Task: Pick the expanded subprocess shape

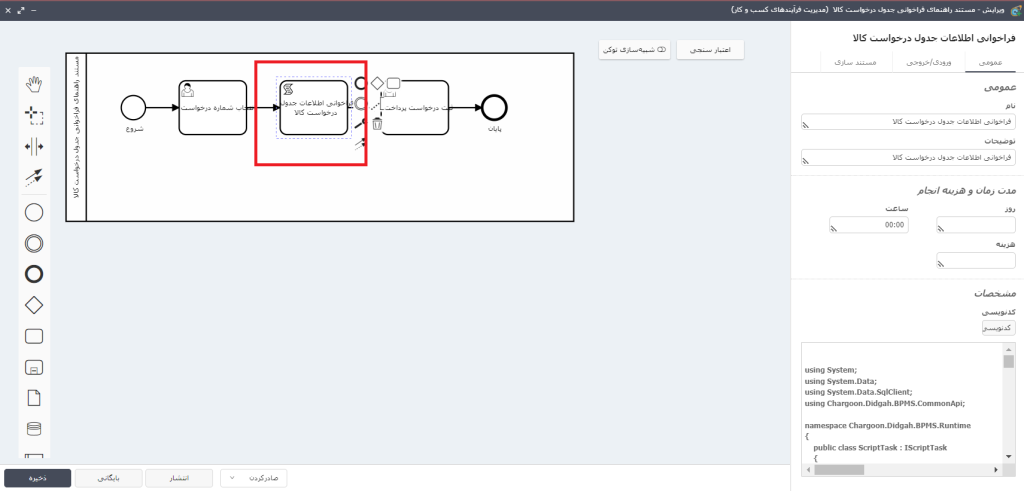Action: pyautogui.click(x=33, y=368)
